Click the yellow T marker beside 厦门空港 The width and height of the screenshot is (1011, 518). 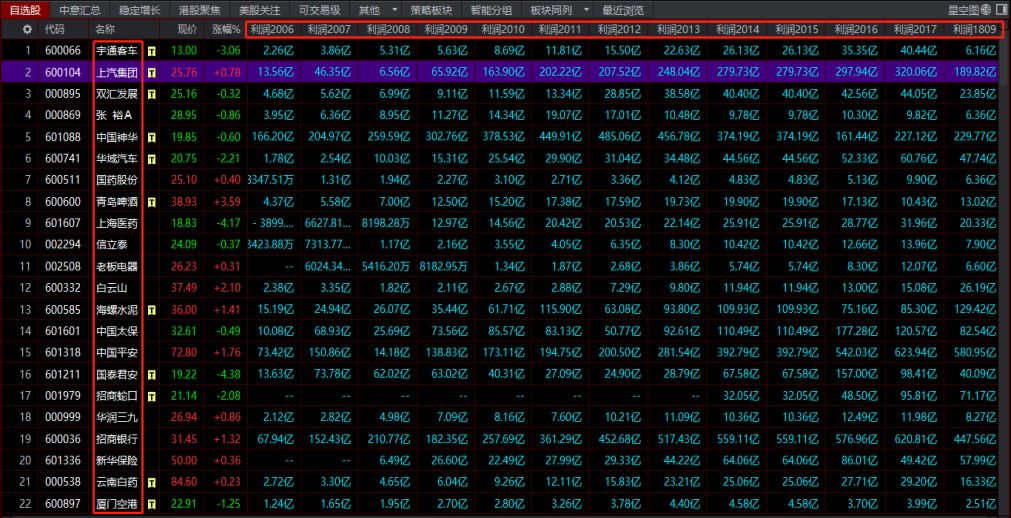coord(152,504)
